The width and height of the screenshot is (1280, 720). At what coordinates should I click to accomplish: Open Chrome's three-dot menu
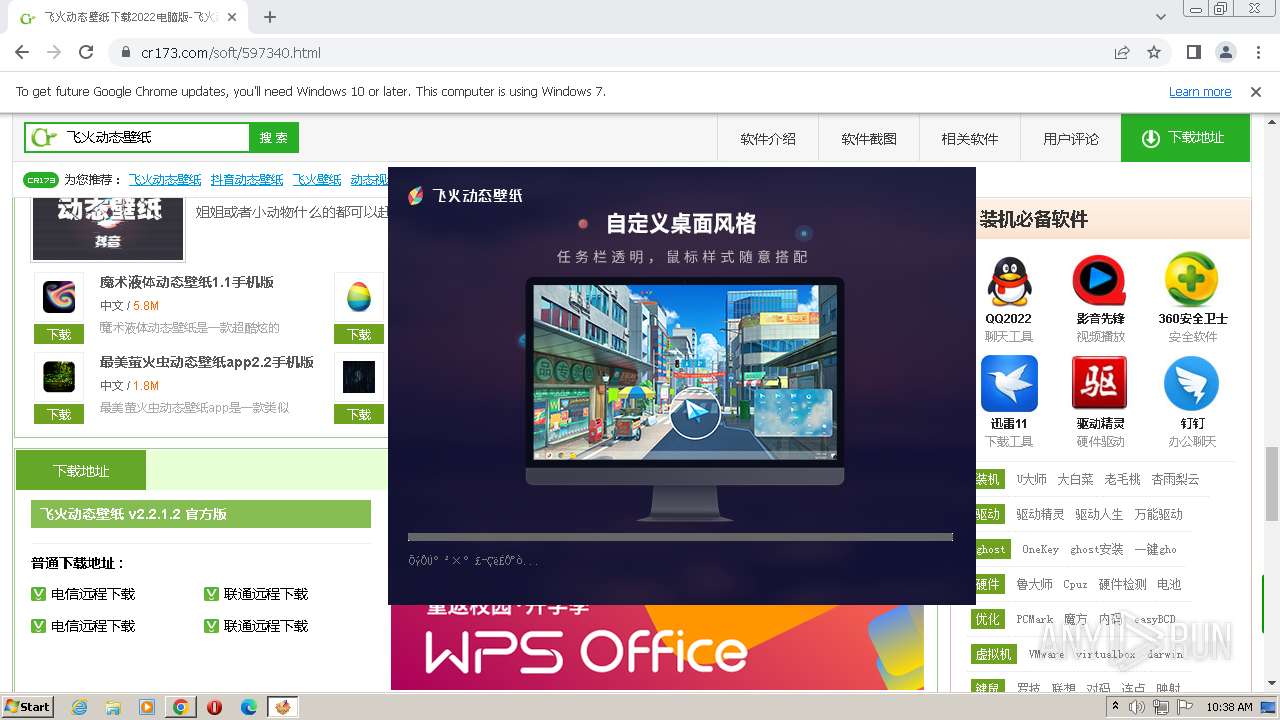coord(1257,52)
